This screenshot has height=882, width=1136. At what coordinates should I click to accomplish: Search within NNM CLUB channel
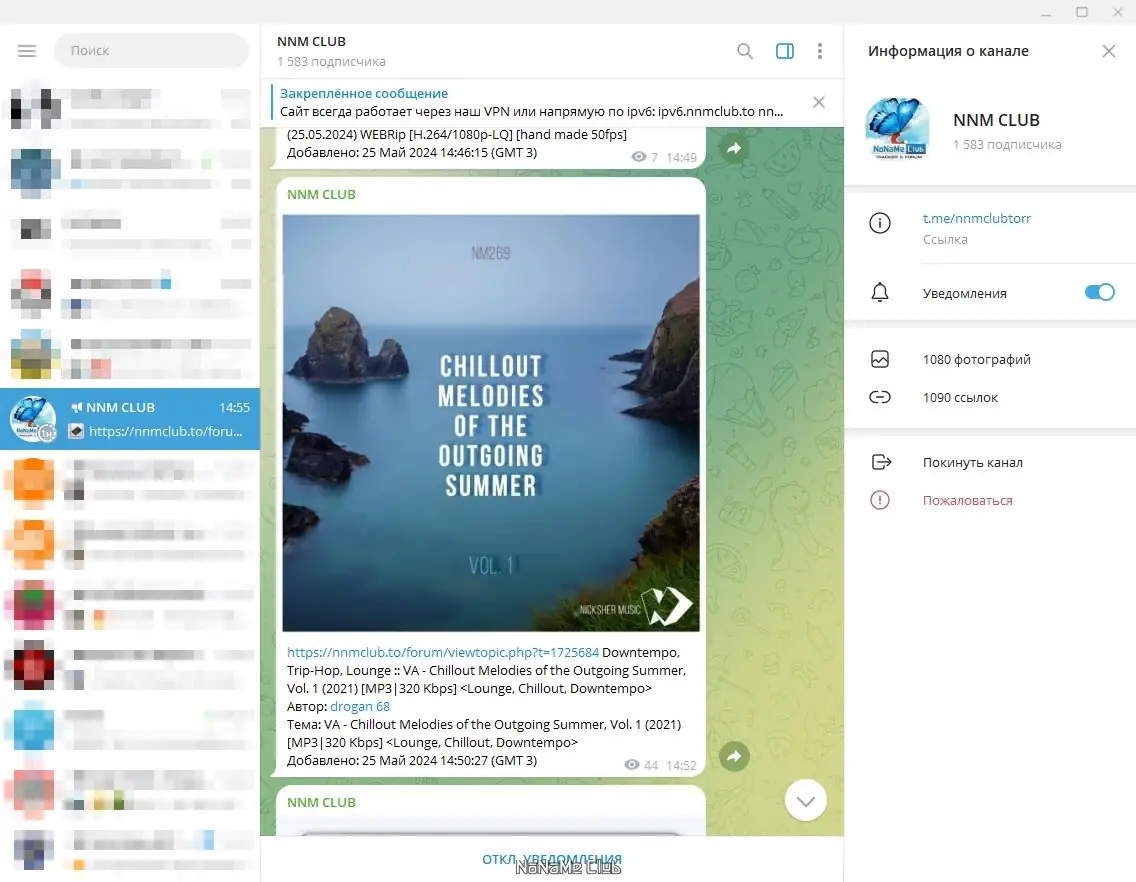[745, 51]
